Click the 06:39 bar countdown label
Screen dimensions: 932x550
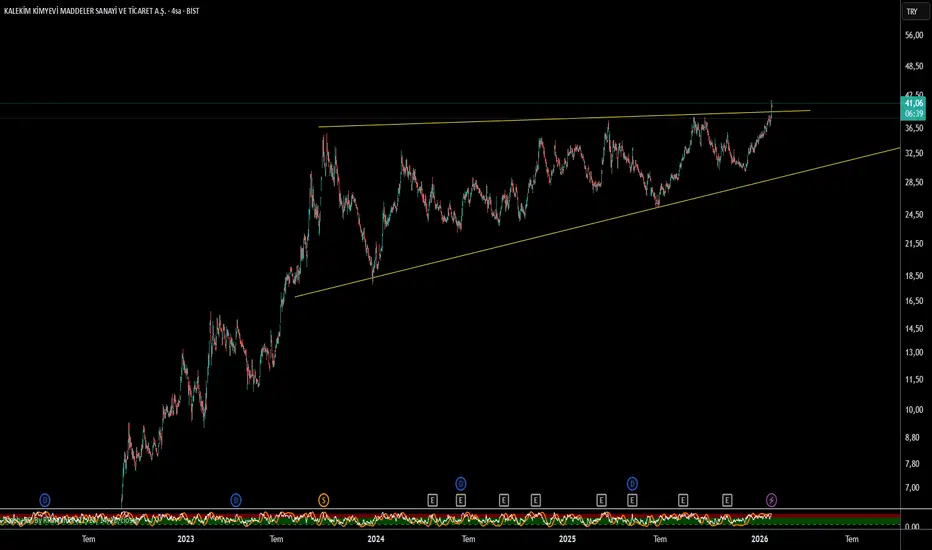pyautogui.click(x=914, y=113)
